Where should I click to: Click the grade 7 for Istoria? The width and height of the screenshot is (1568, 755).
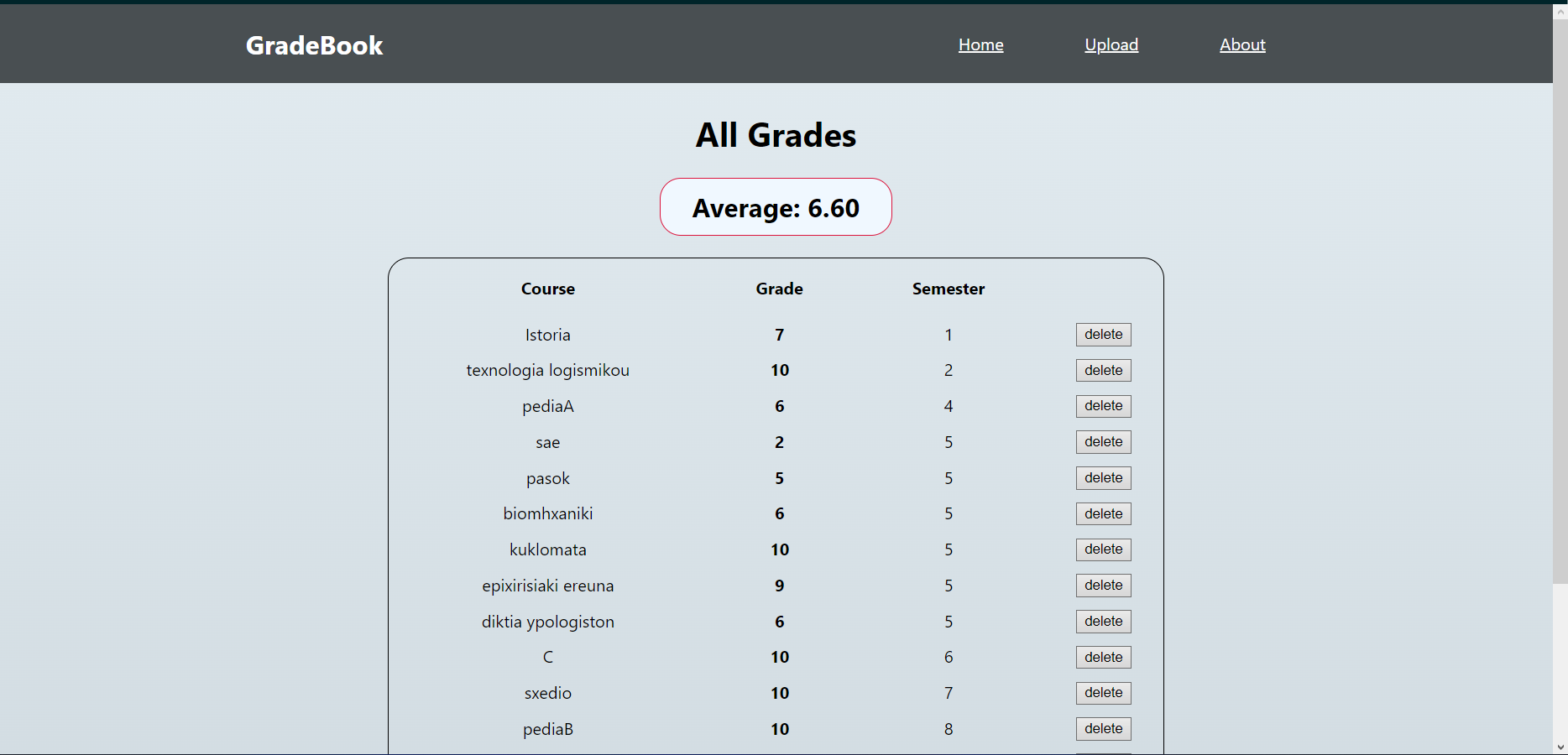coord(780,335)
